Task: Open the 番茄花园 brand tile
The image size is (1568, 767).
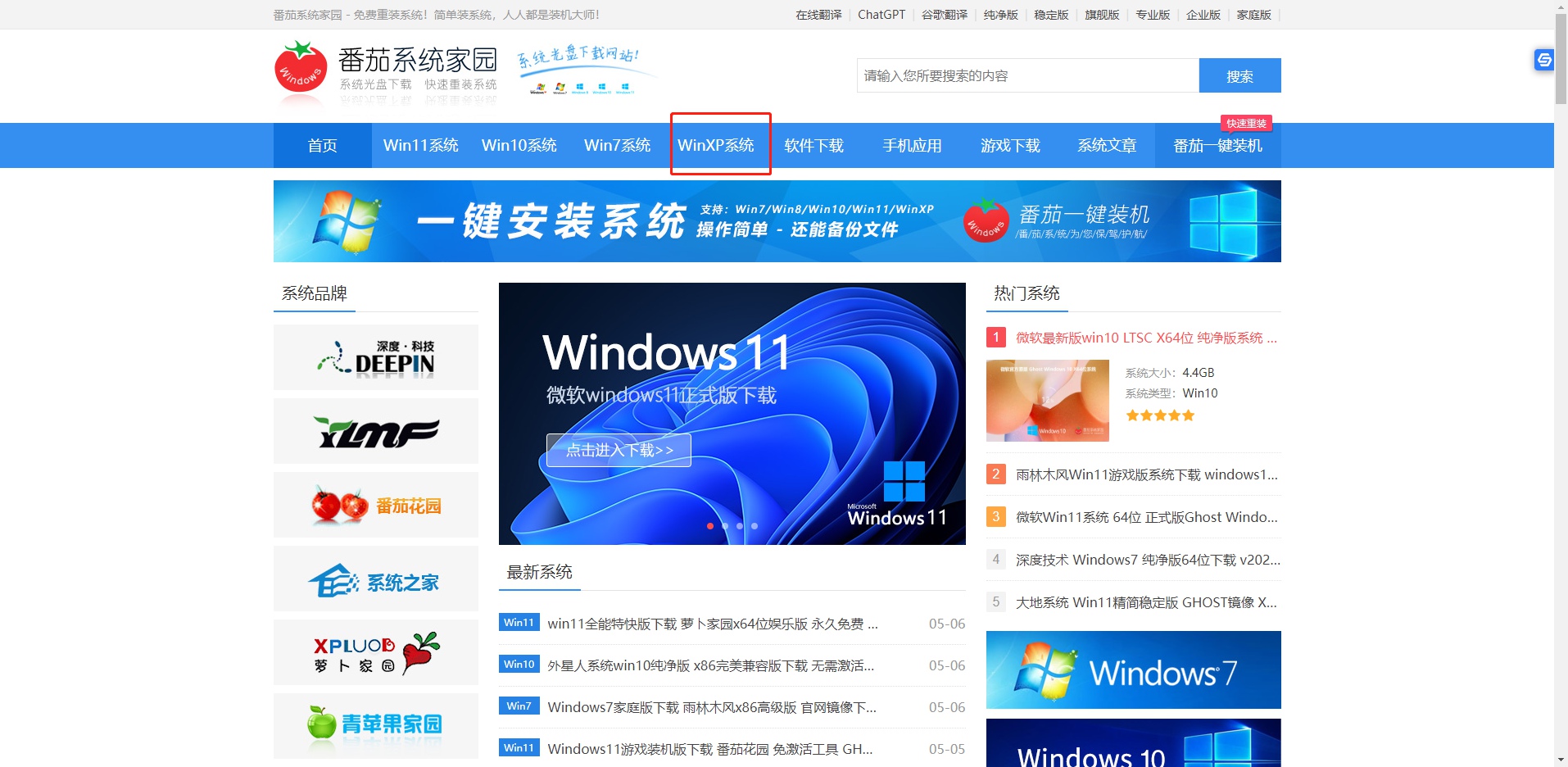Action: point(376,505)
